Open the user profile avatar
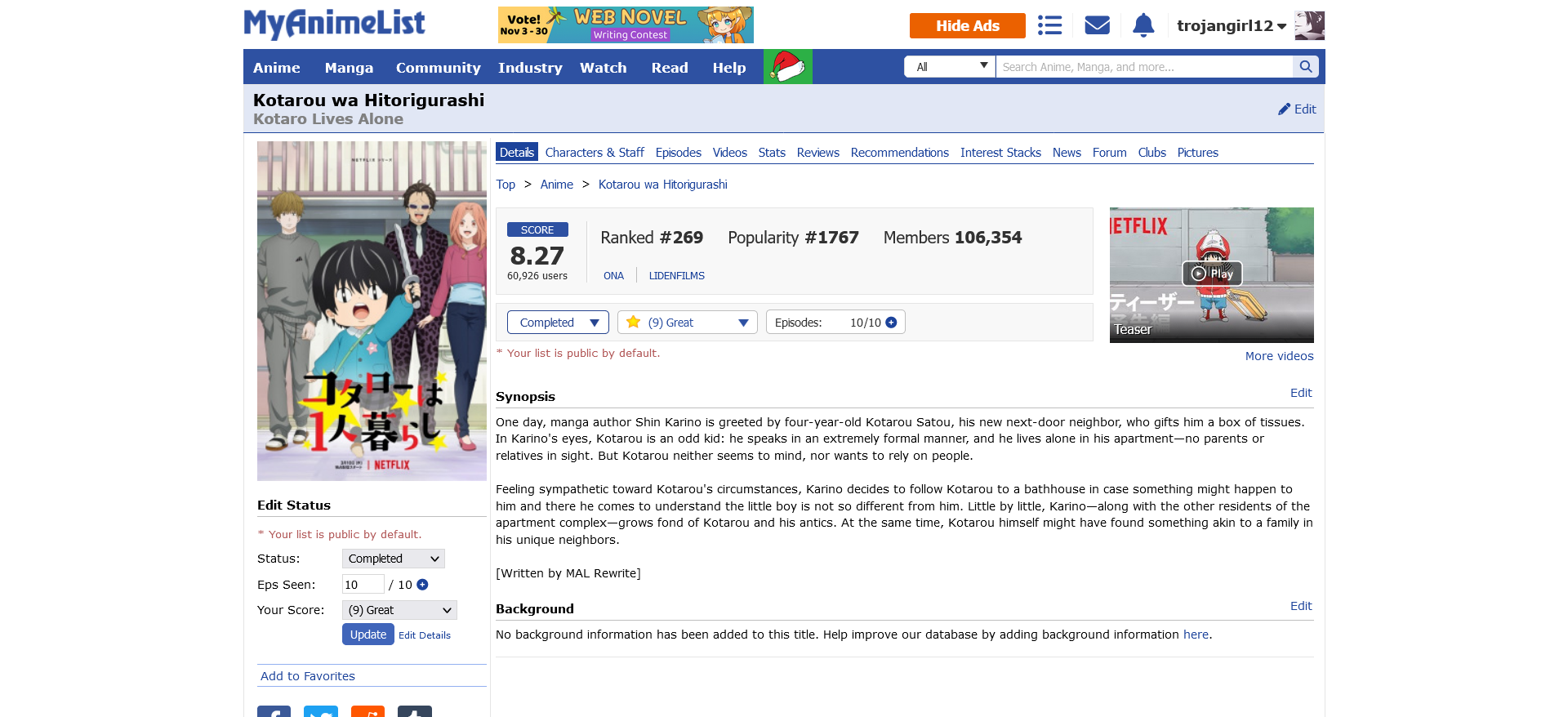 (x=1310, y=25)
